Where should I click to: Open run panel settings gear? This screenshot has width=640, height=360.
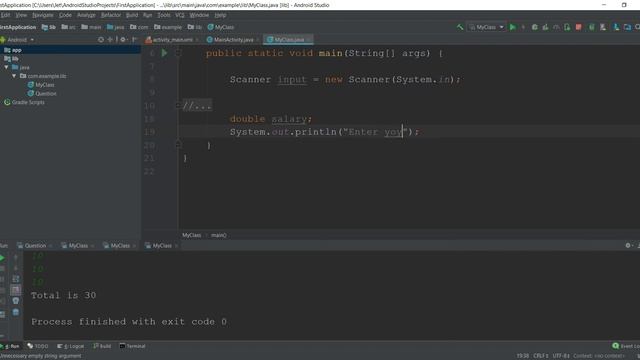pos(628,245)
